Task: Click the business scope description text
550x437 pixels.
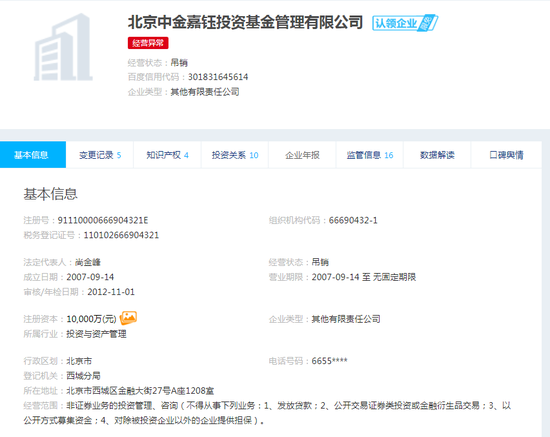Action: [267, 413]
